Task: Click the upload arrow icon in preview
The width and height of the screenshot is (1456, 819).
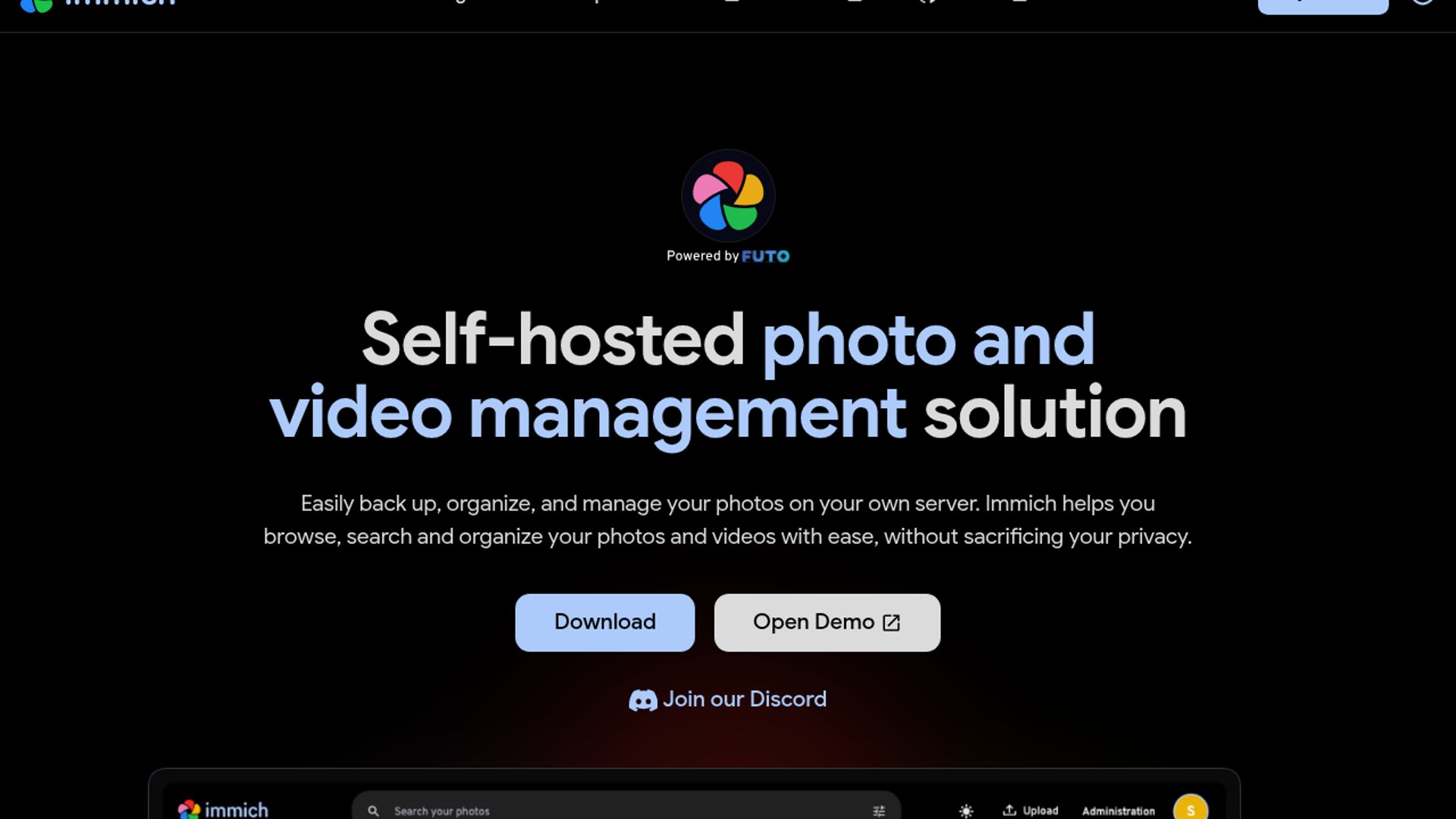Action: point(1009,810)
